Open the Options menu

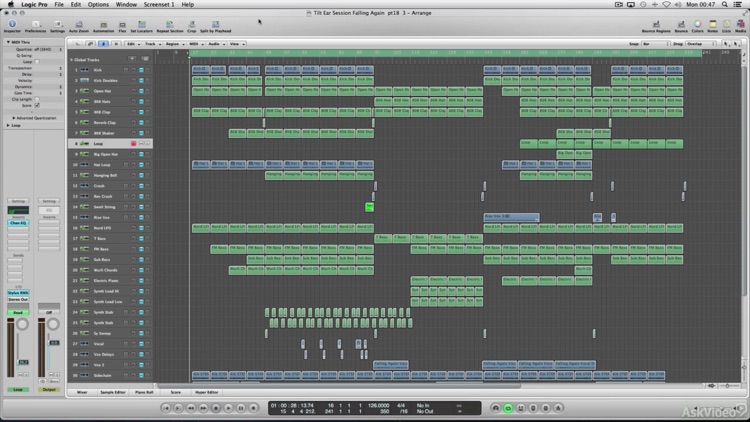pyautogui.click(x=98, y=4)
